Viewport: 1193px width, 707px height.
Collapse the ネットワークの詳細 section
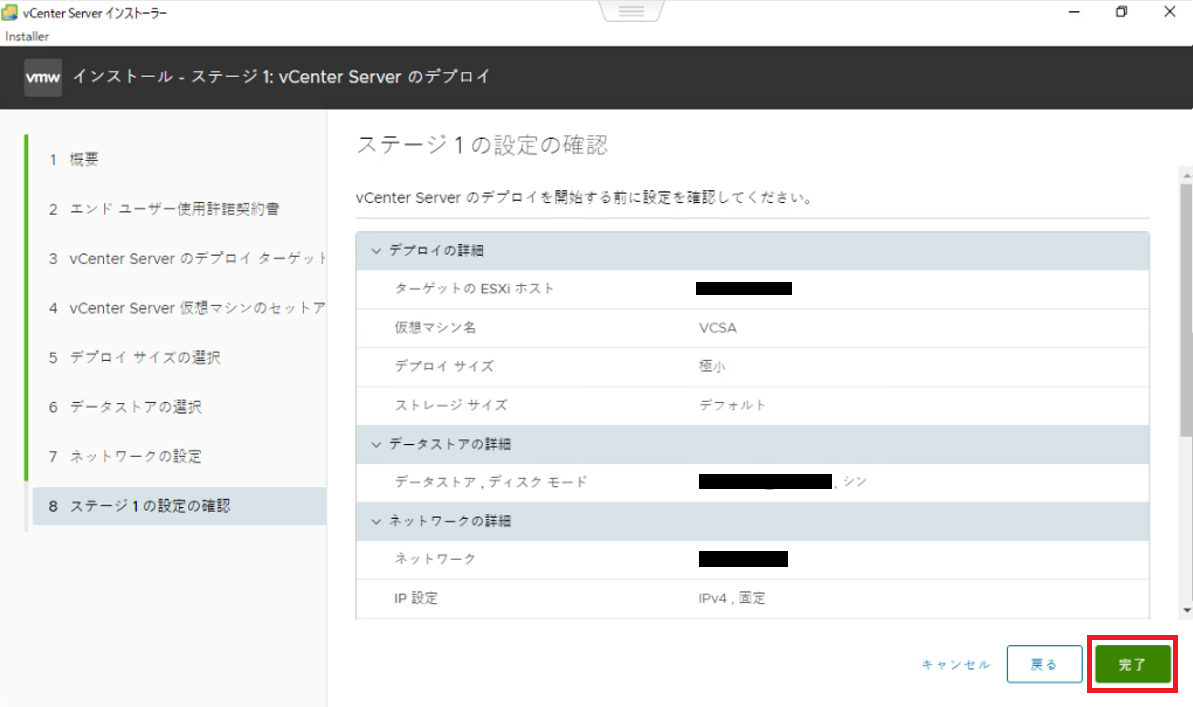pyautogui.click(x=376, y=521)
